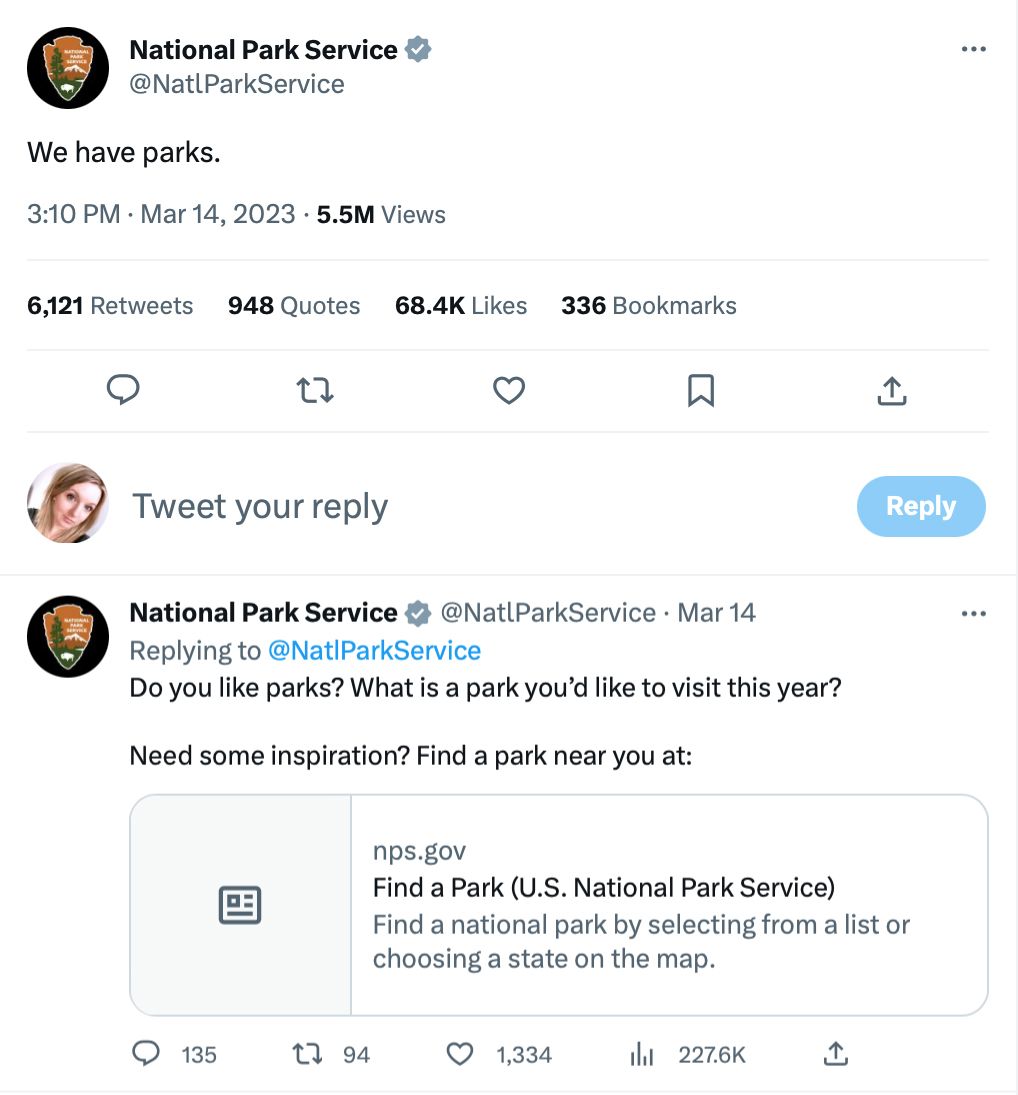Reply to the National Park Service tweet
1018x1095 pixels.
(x=122, y=390)
